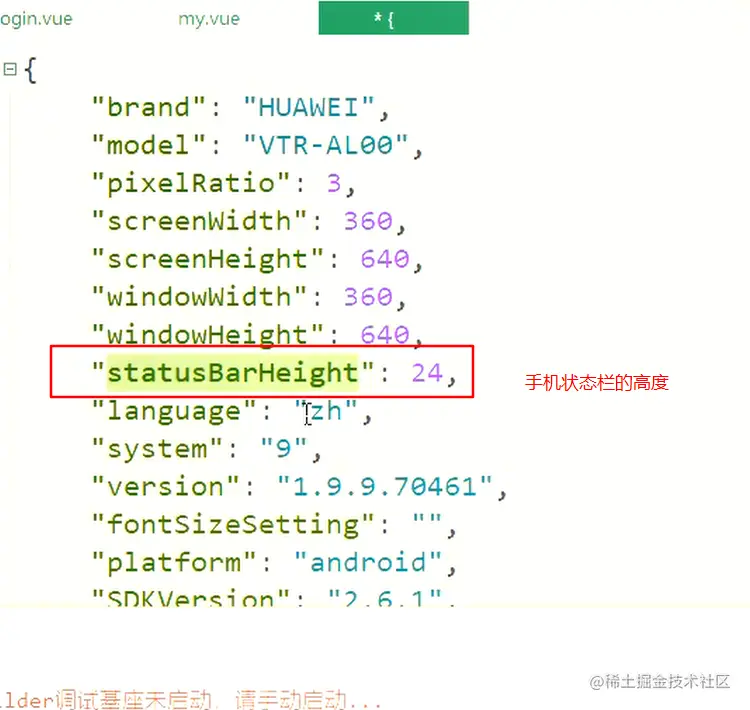The height and width of the screenshot is (710, 750).
Task: Collapse the JSON object fold marker
Action: 10,69
